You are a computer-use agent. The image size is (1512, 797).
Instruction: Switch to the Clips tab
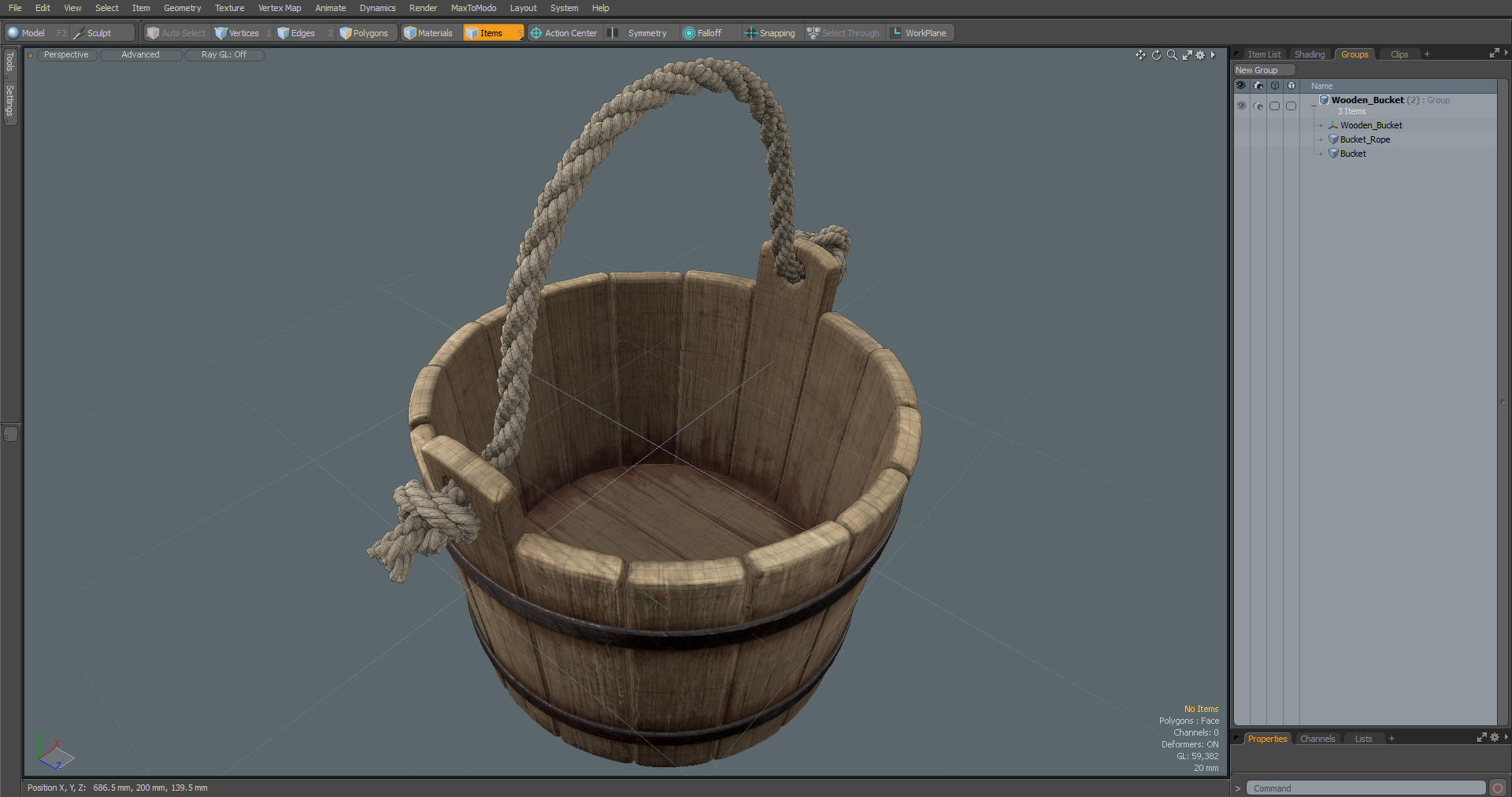click(1399, 54)
